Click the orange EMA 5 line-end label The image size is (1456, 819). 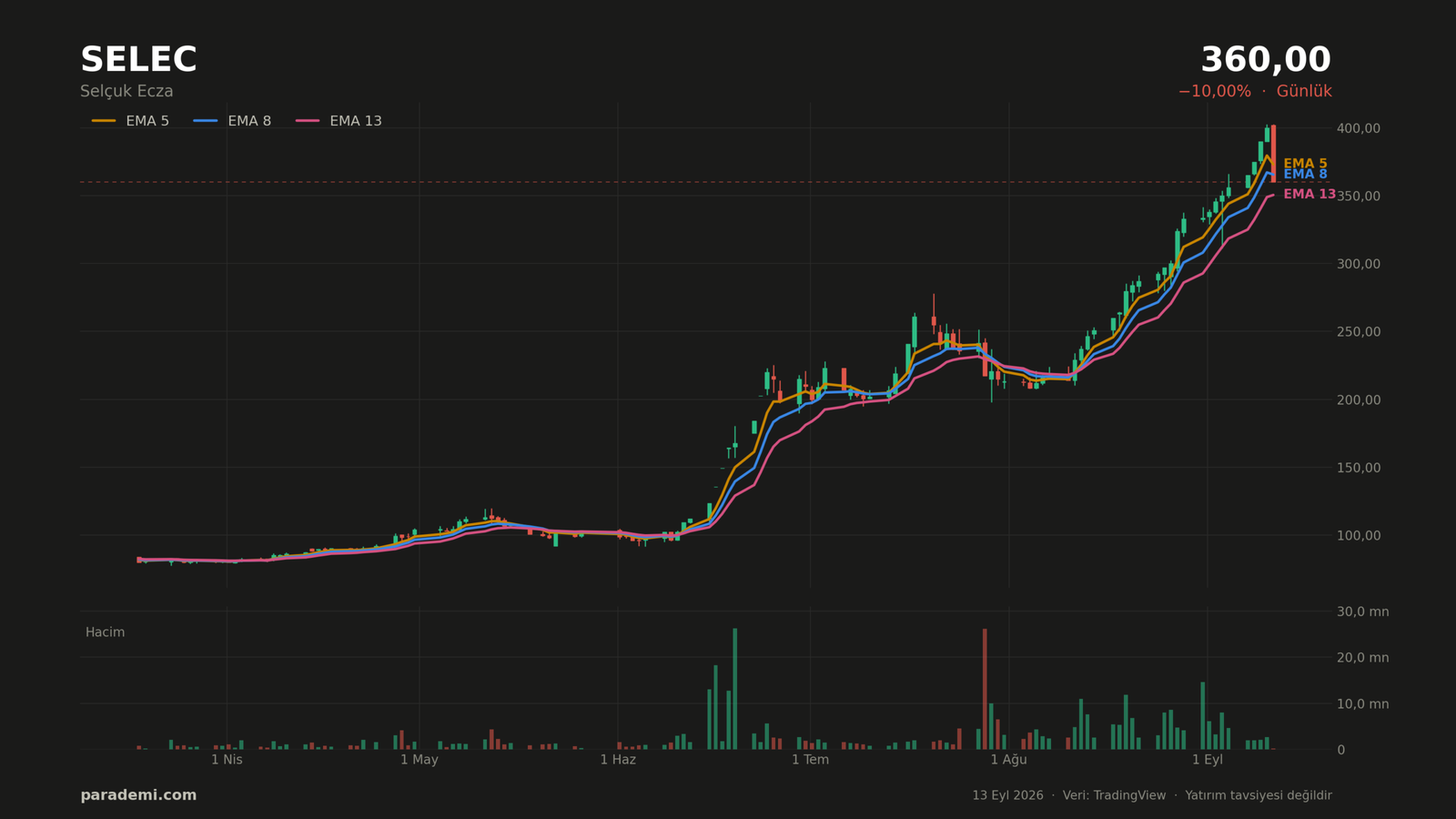point(1305,164)
